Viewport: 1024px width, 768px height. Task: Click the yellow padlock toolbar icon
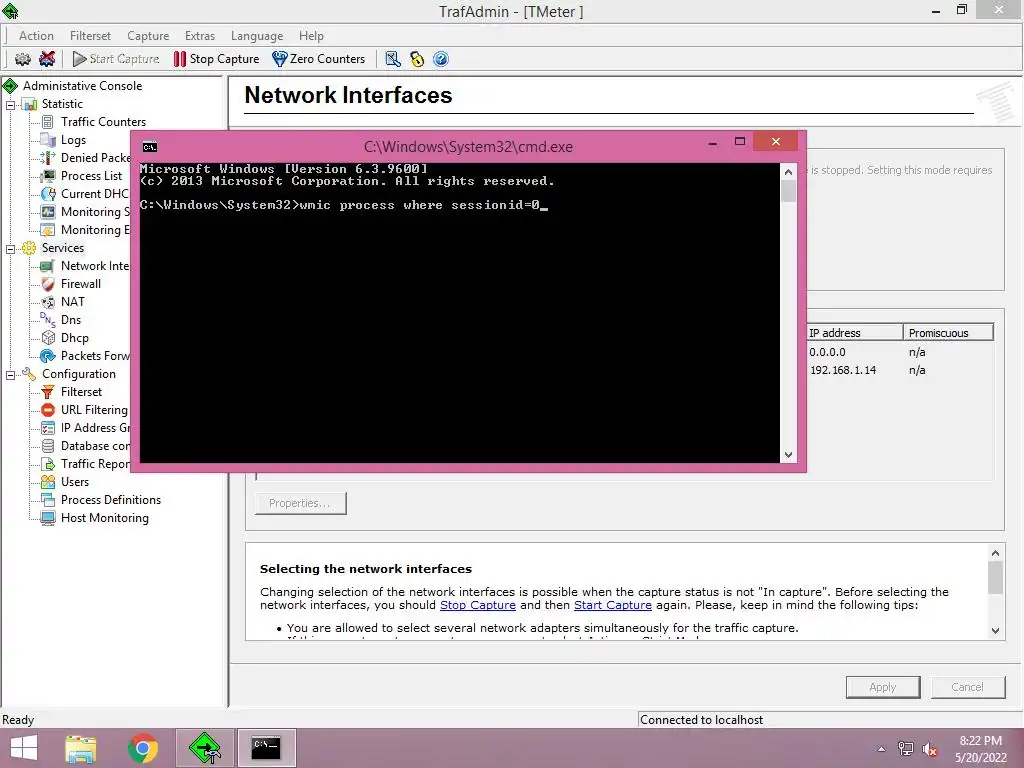click(x=417, y=59)
